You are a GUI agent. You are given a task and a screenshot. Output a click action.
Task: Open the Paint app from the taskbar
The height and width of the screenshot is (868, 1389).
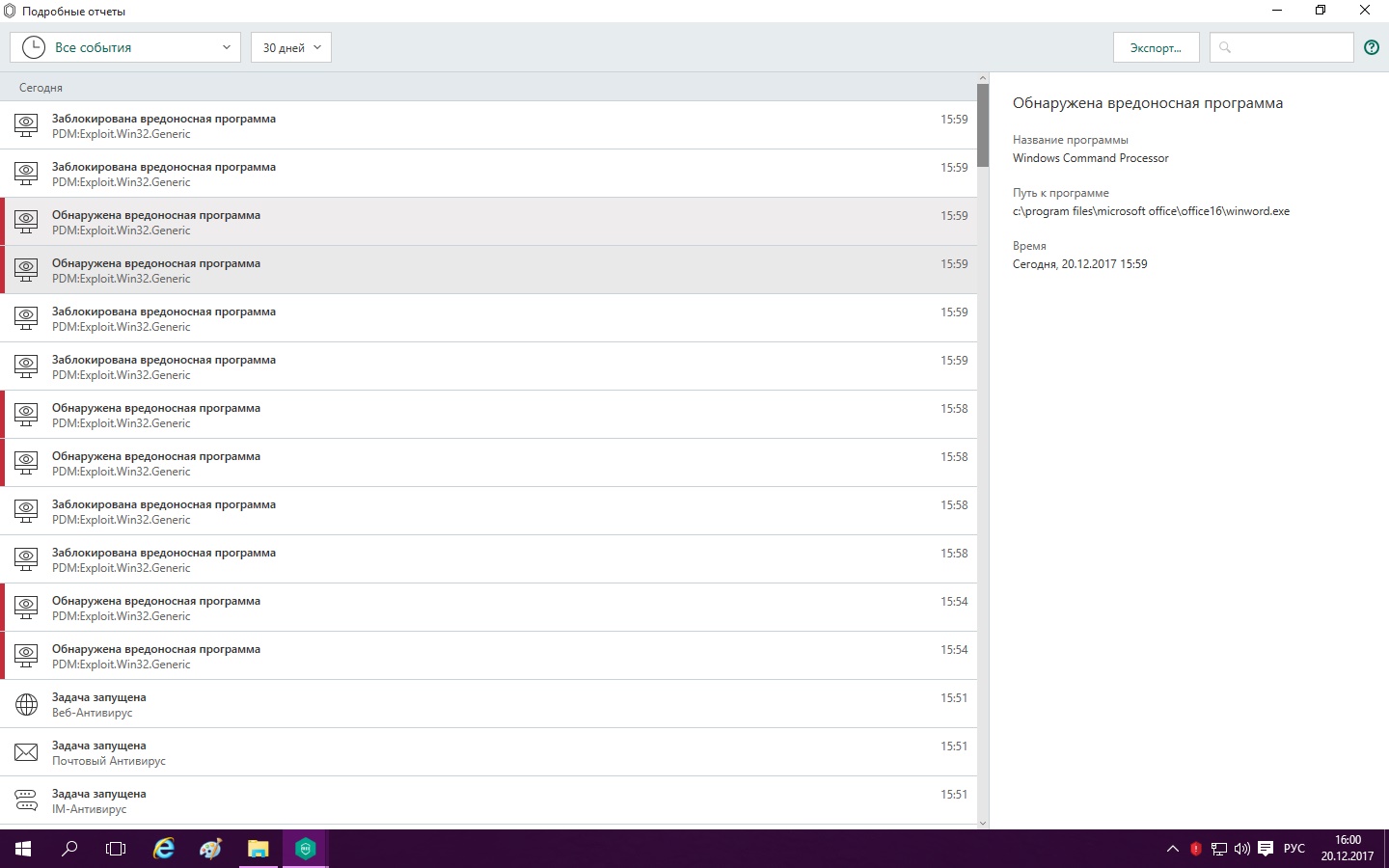210,849
